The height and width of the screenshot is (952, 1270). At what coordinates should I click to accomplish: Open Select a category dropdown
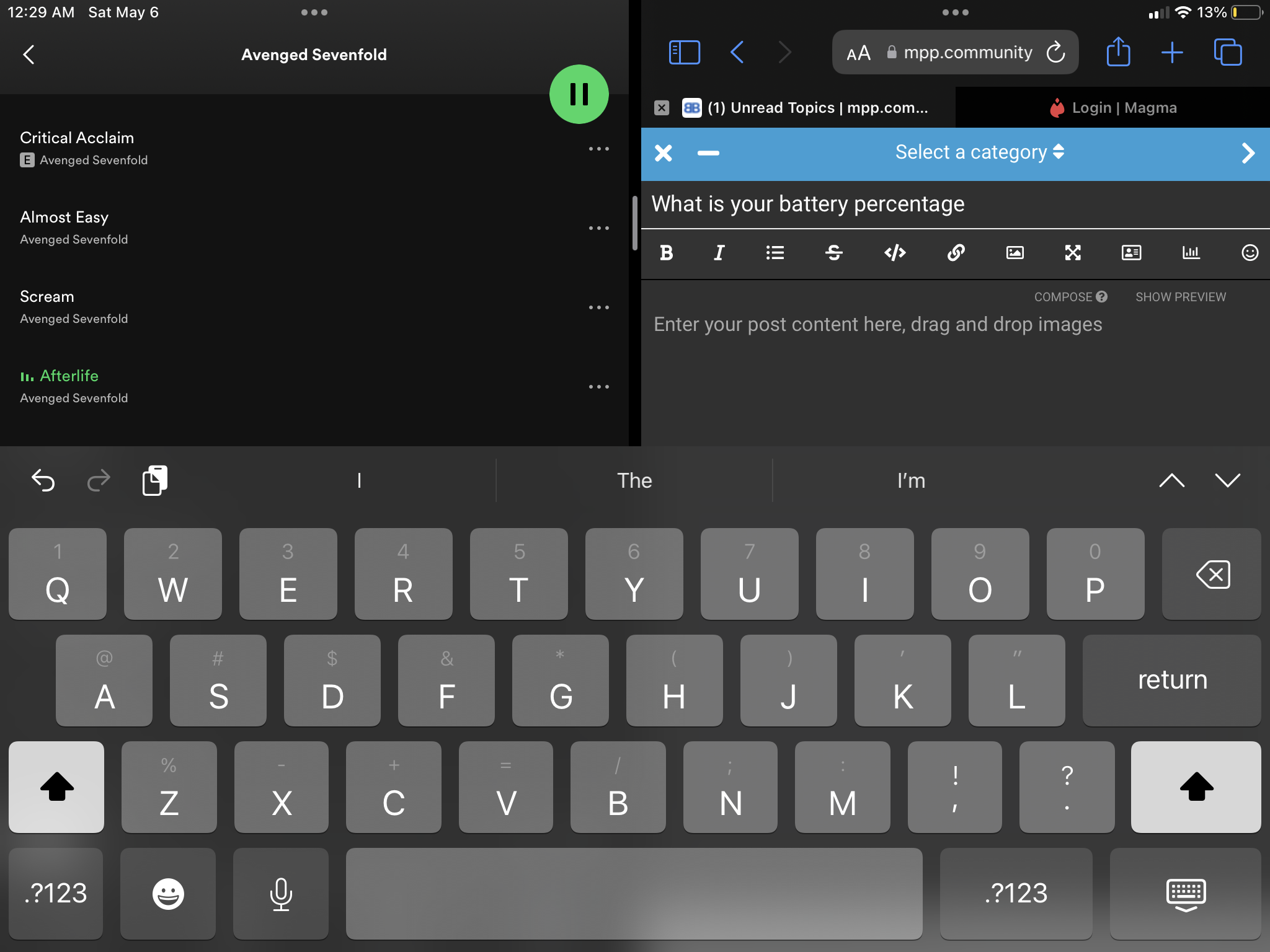coord(980,152)
